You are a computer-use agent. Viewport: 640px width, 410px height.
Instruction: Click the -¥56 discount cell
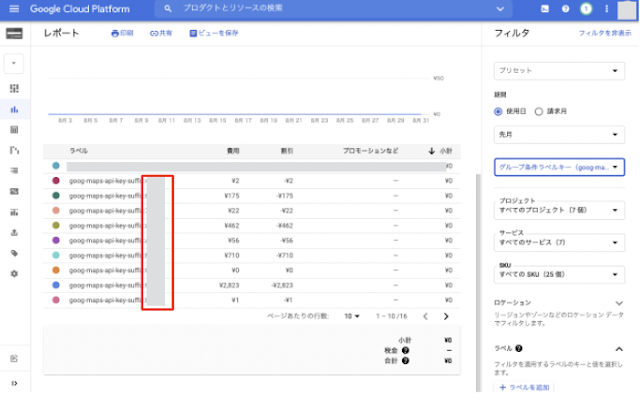pyautogui.click(x=287, y=241)
